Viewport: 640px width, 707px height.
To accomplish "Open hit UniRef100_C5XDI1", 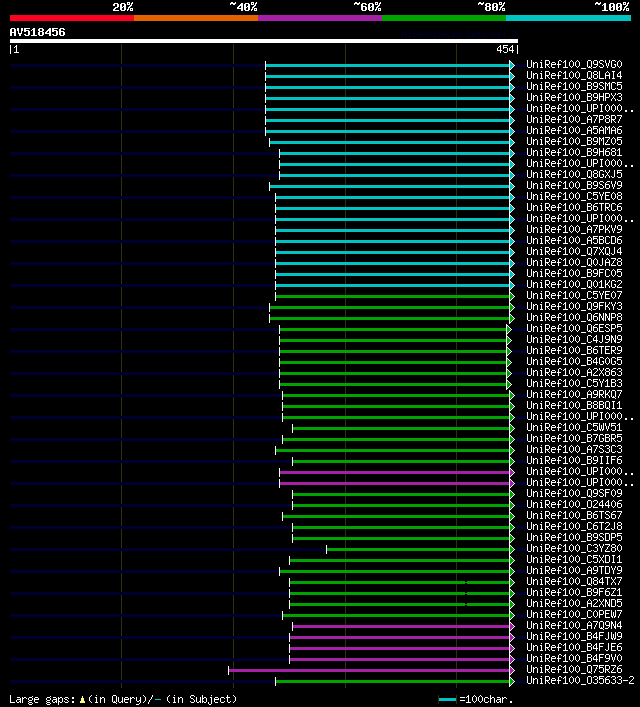I will [574, 560].
